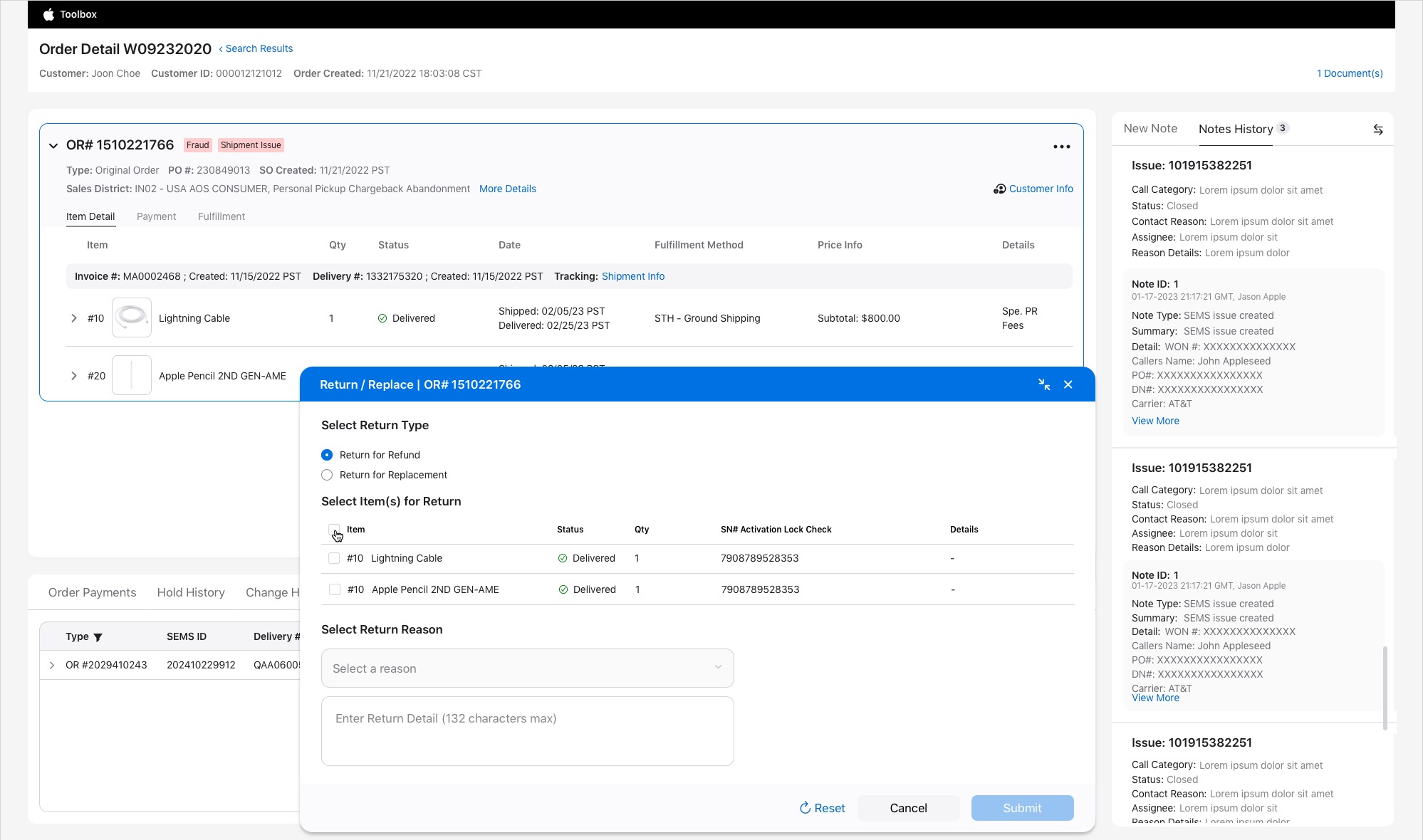The width and height of the screenshot is (1423, 840).
Task: Open the Shipment Info tracking link
Action: click(x=632, y=276)
